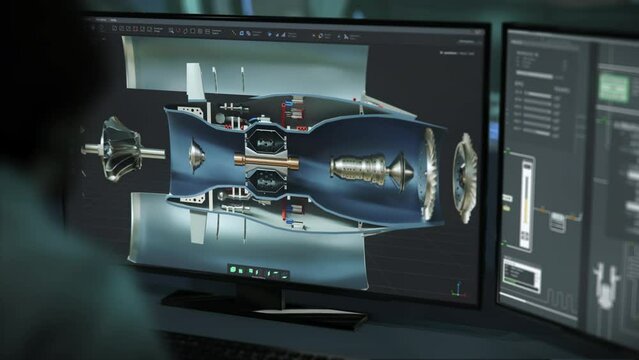Image resolution: width=639 pixels, height=360 pixels.
Task: Click the magnifier icon in the top toolbar
Action: (x=171, y=31)
